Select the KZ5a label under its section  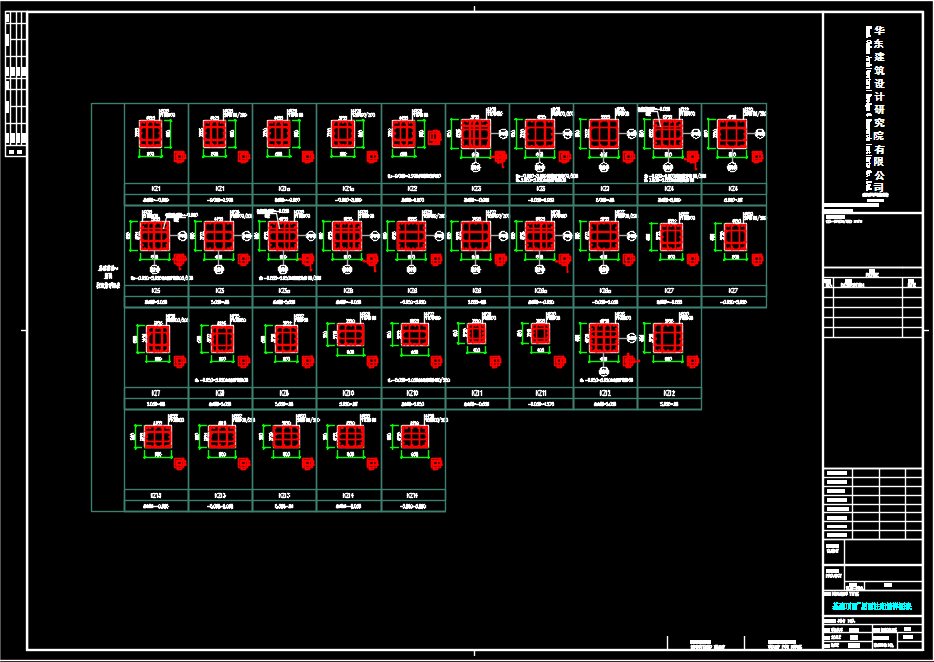(x=284, y=291)
